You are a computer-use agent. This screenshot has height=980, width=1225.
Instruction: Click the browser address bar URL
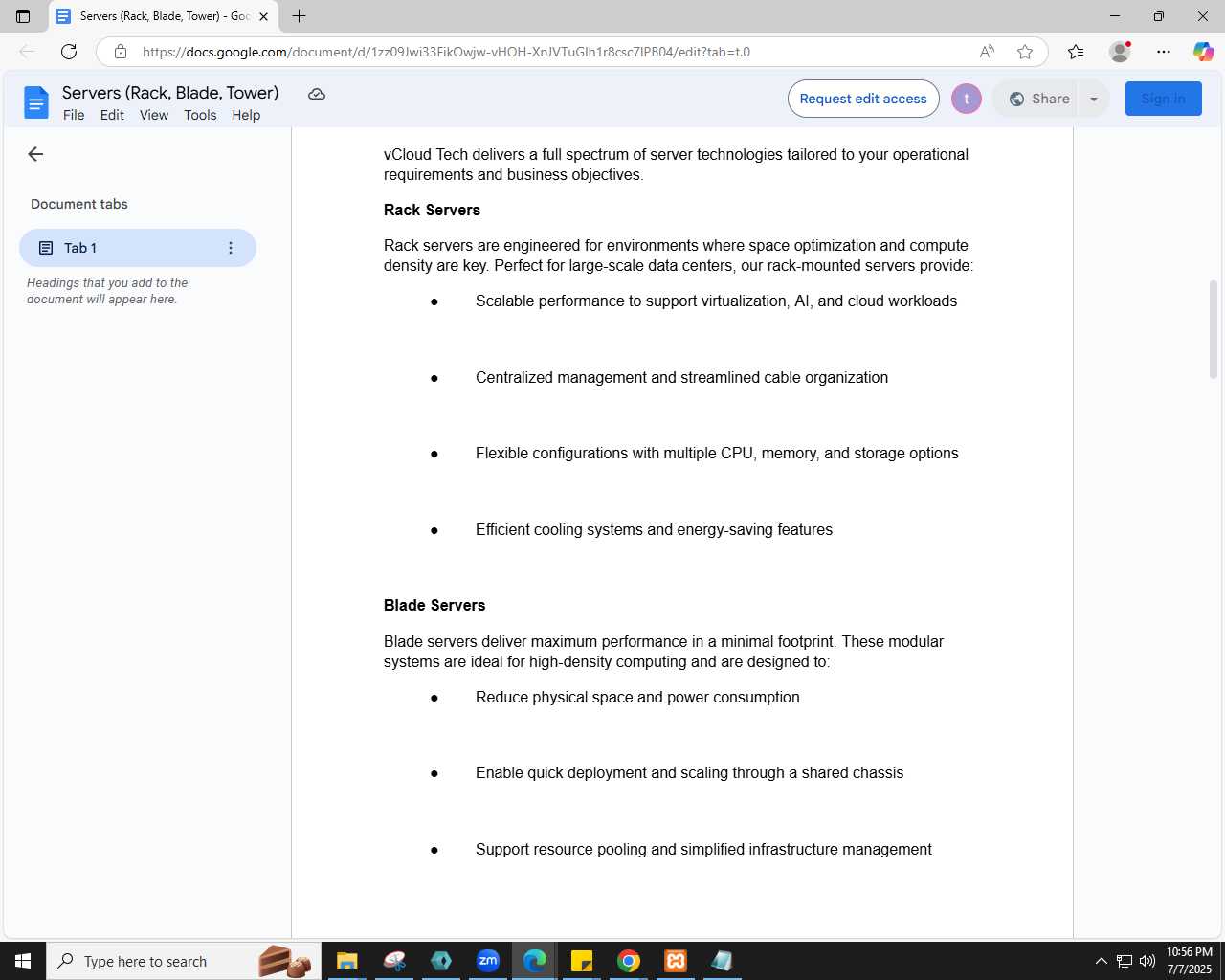[x=446, y=52]
